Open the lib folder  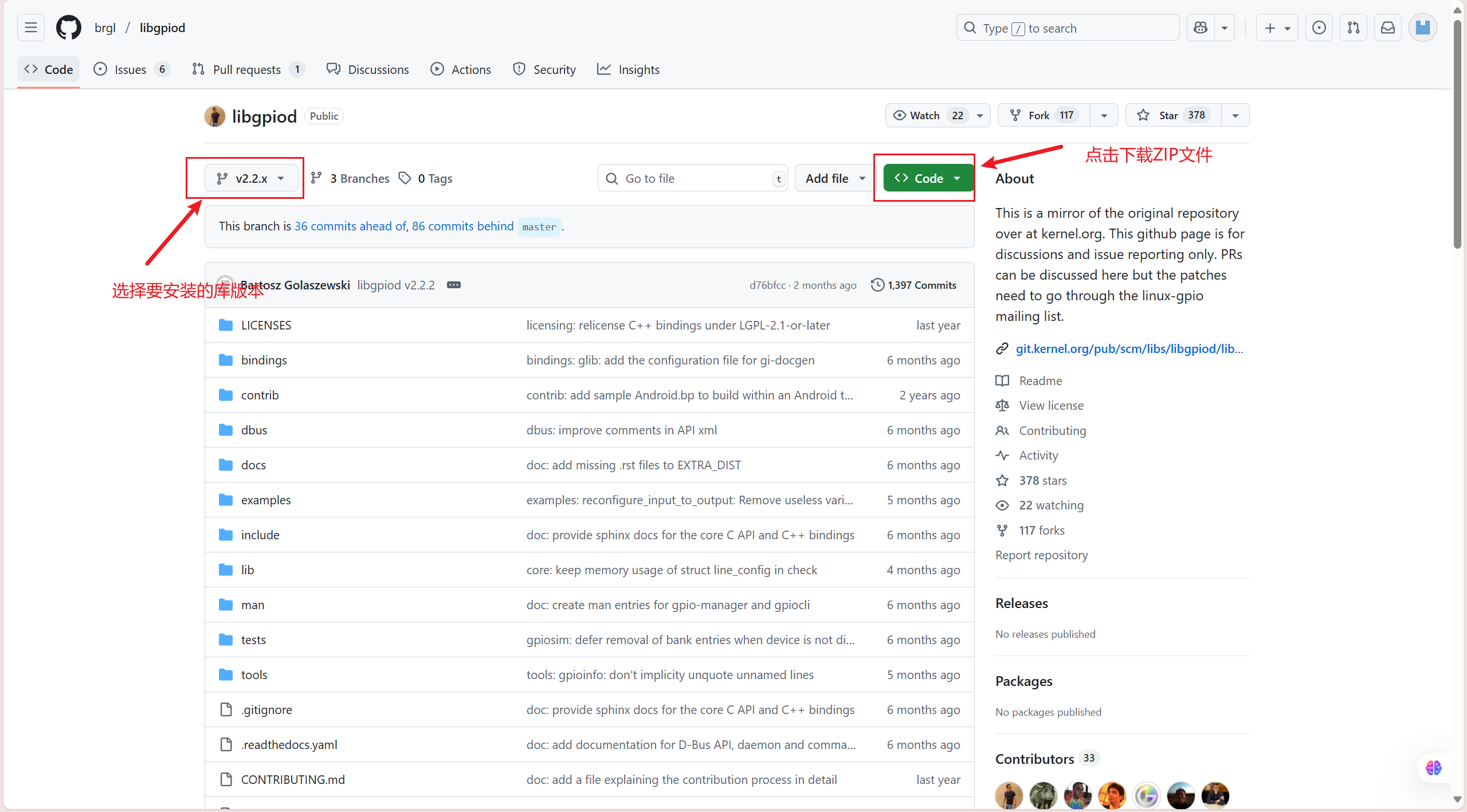[247, 570]
